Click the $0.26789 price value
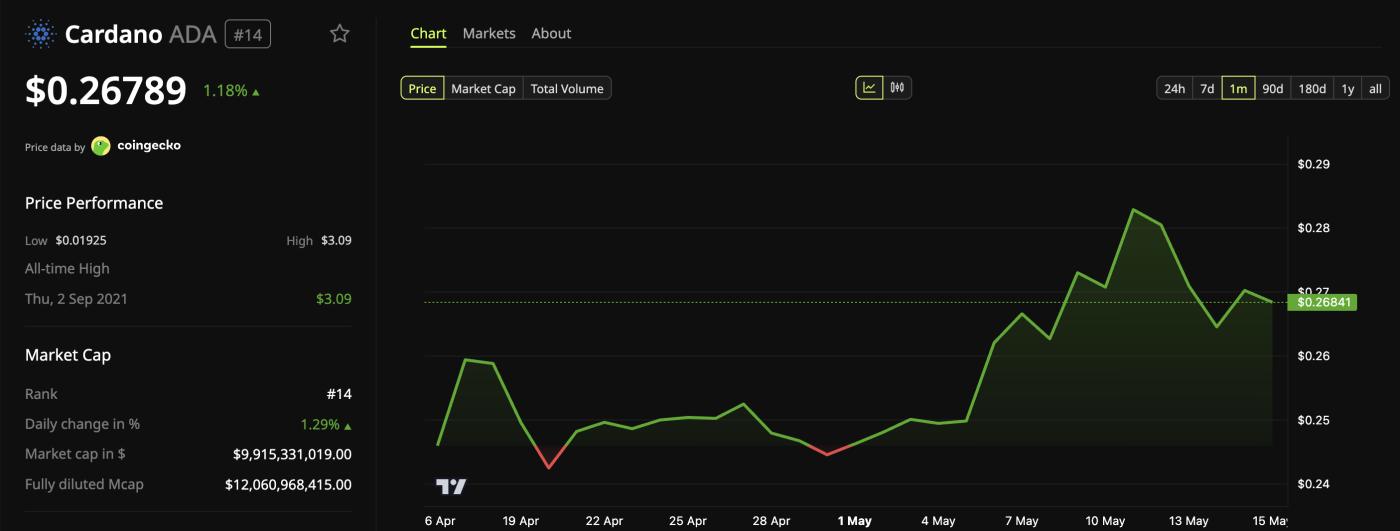The width and height of the screenshot is (1400, 531). point(106,90)
